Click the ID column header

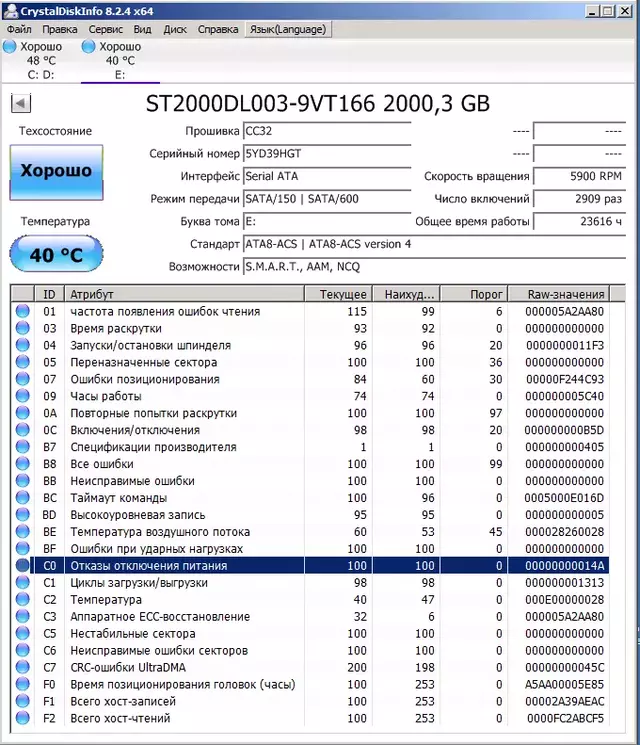(49, 294)
